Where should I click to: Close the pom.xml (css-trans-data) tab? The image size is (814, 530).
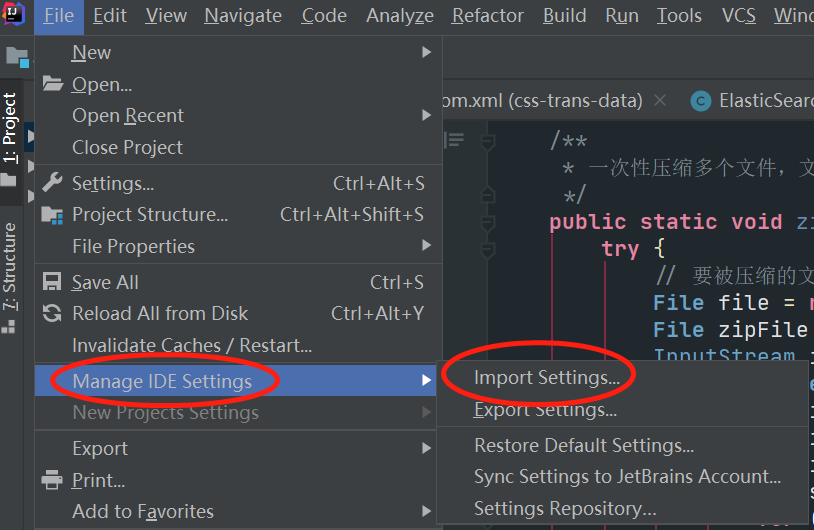(660, 101)
